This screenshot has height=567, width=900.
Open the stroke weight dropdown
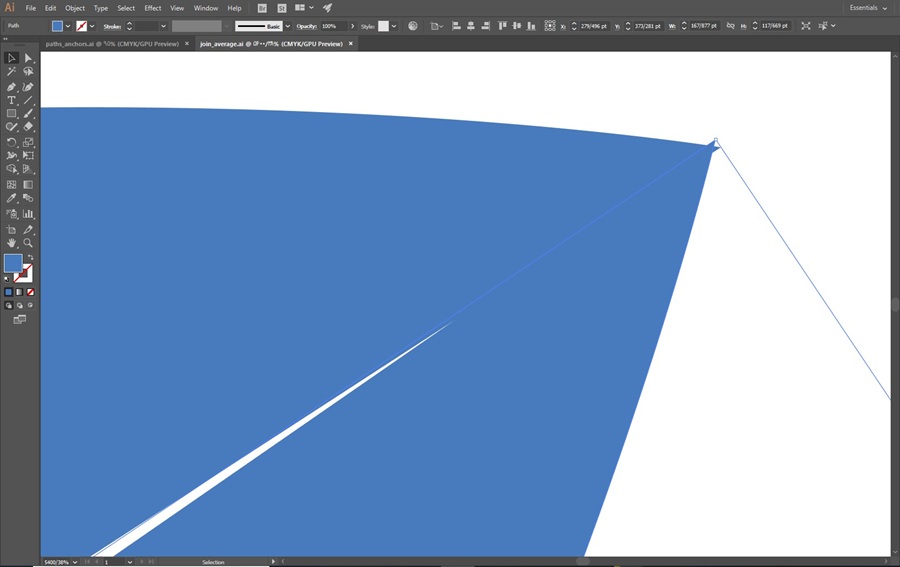coord(164,26)
